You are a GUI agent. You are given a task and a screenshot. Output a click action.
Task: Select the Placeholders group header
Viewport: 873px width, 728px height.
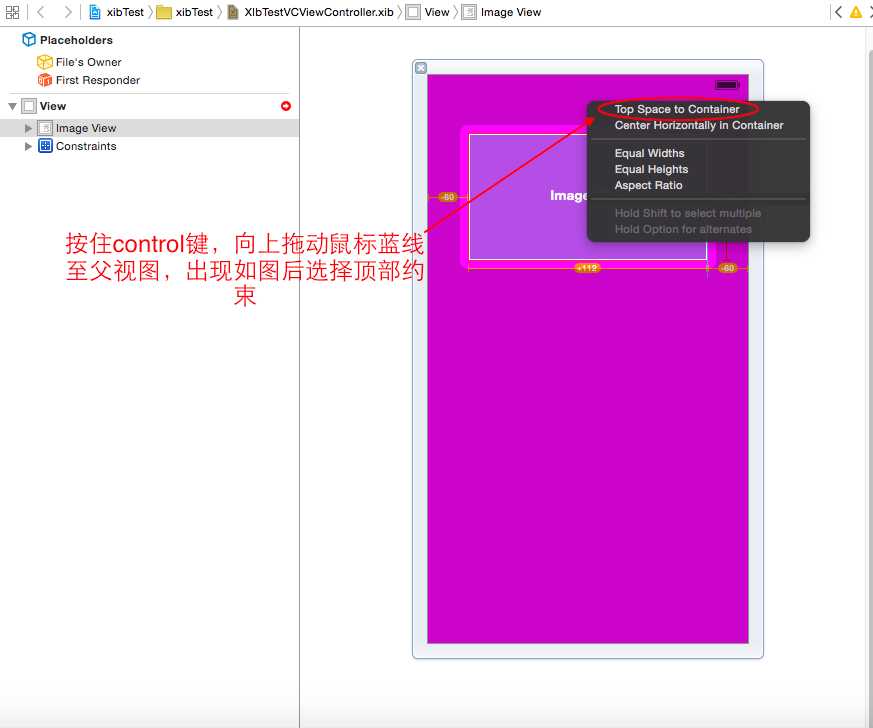[x=76, y=40]
